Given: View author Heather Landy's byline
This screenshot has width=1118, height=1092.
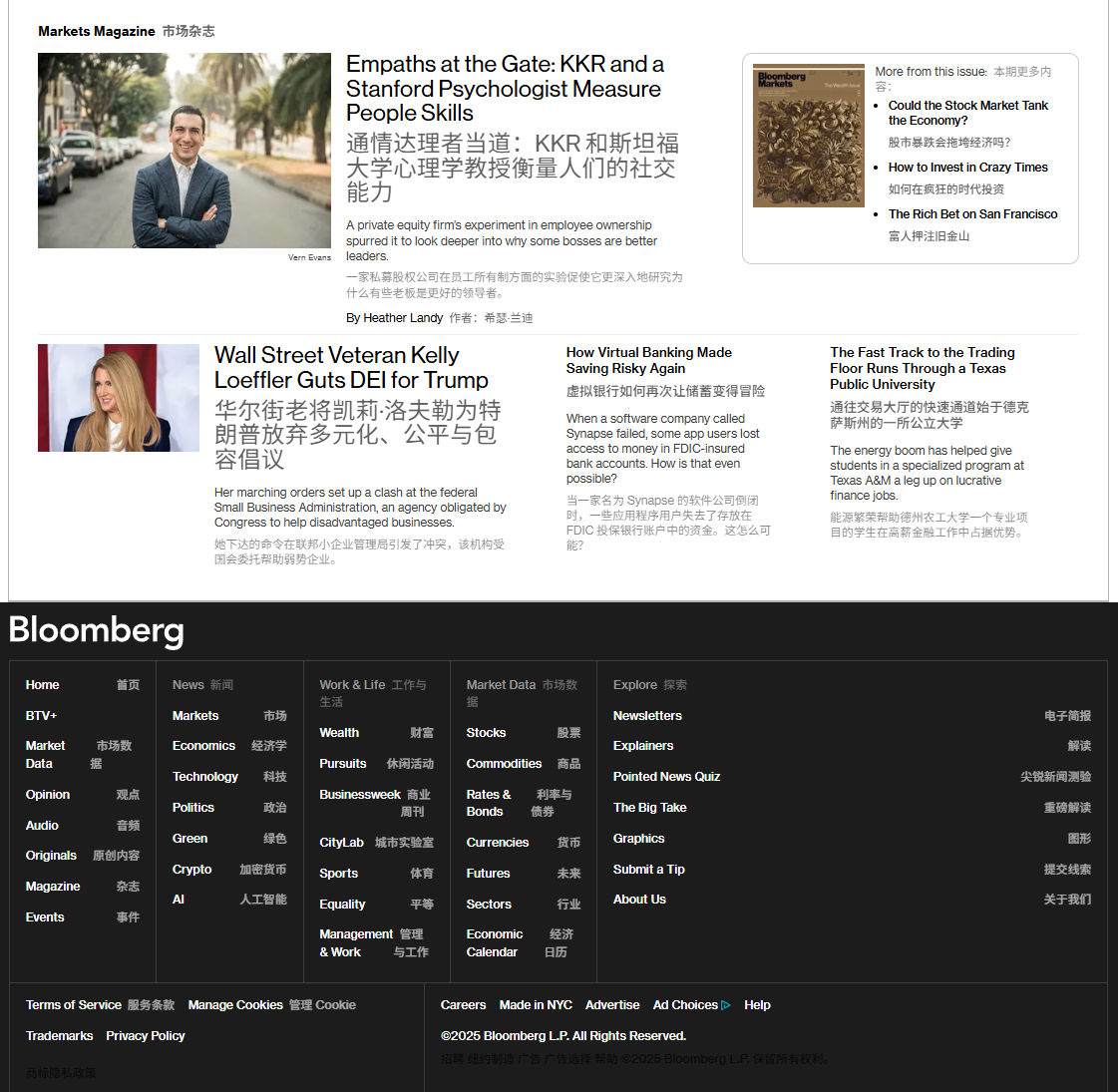Looking at the screenshot, I should click(x=394, y=318).
